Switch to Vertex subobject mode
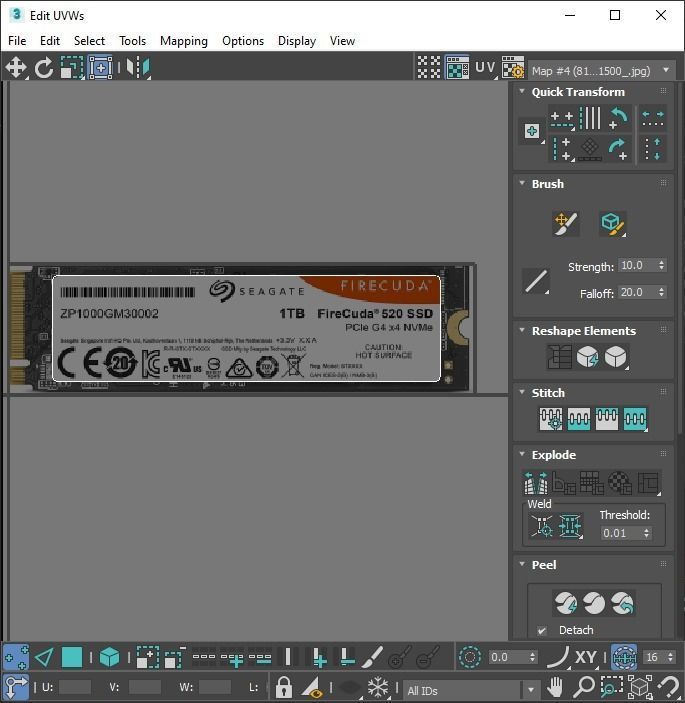 point(16,657)
